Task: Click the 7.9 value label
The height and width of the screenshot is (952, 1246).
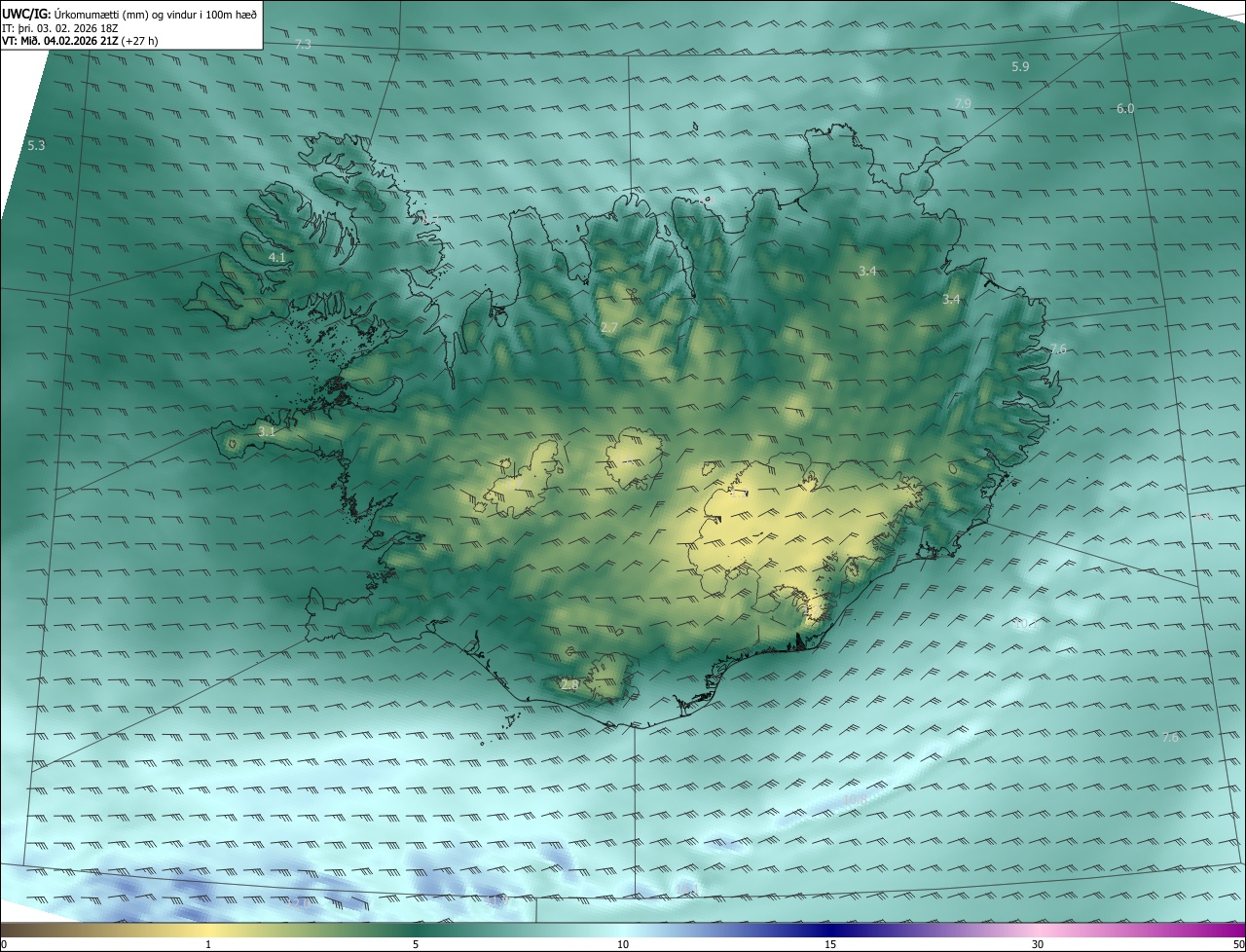Action: coord(963,103)
